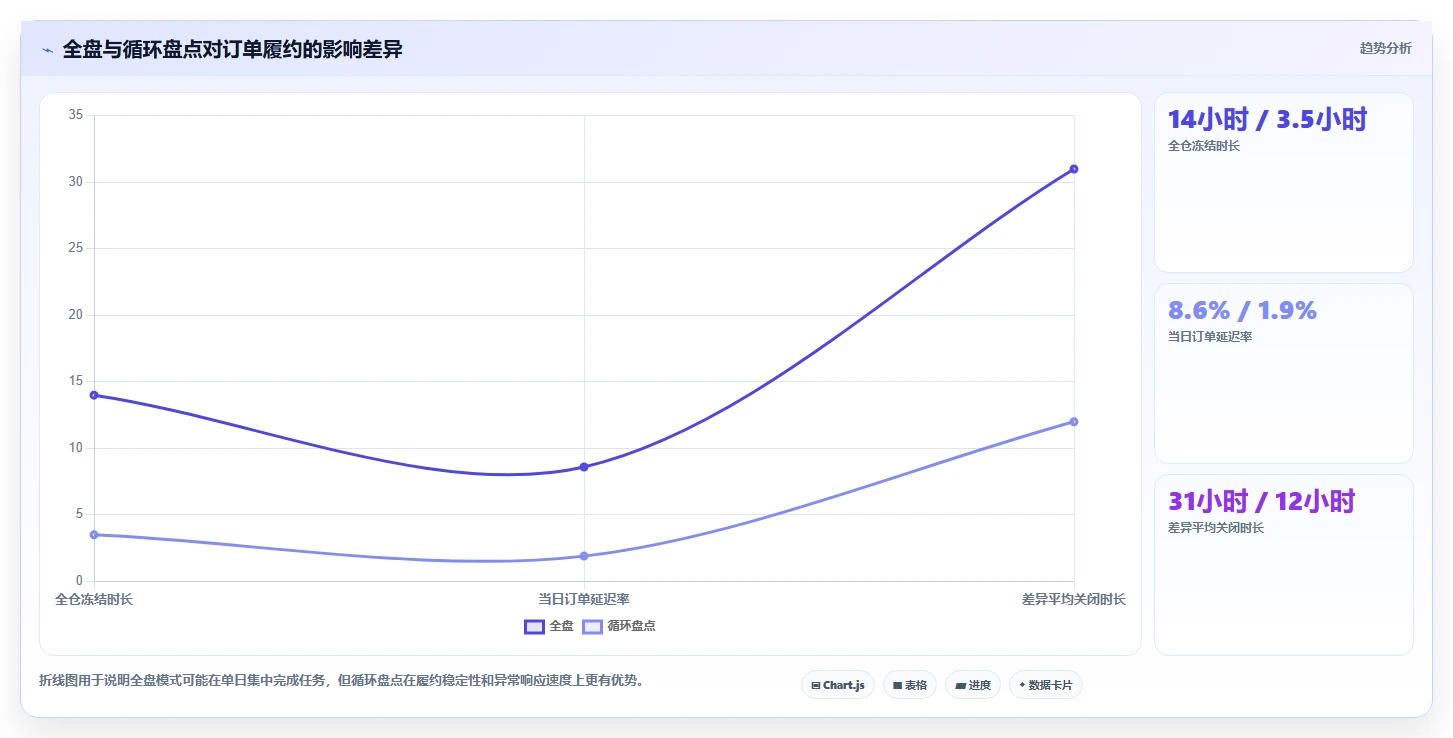Click the y-axis value 0

click(79, 581)
